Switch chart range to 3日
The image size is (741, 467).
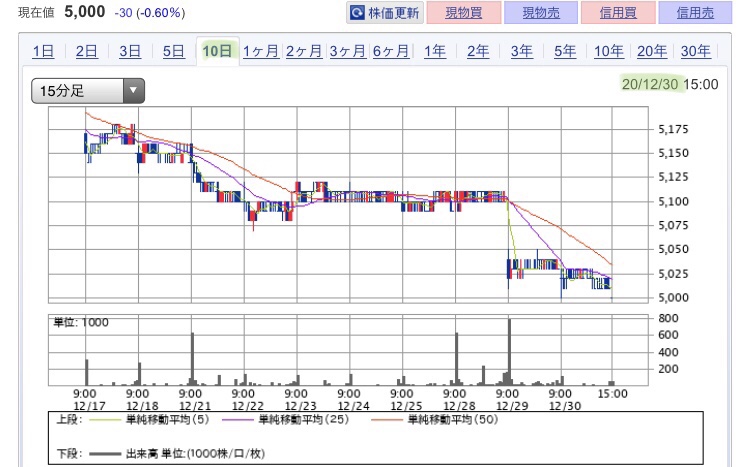pyautogui.click(x=130, y=51)
